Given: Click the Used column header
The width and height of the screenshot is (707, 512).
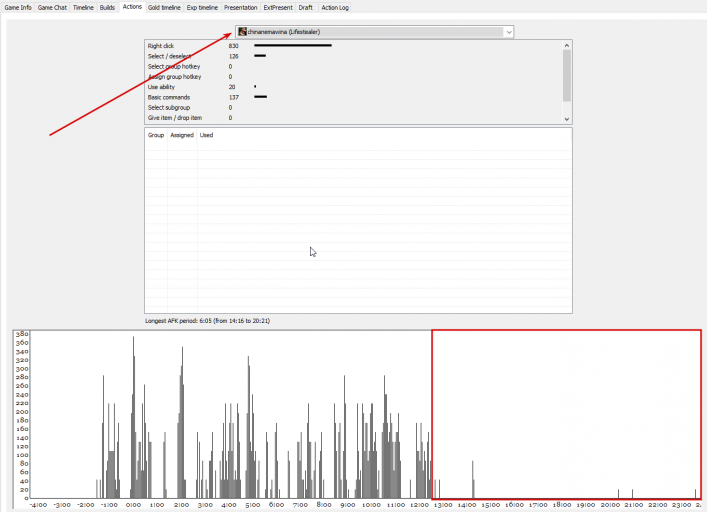Looking at the screenshot, I should pyautogui.click(x=207, y=135).
